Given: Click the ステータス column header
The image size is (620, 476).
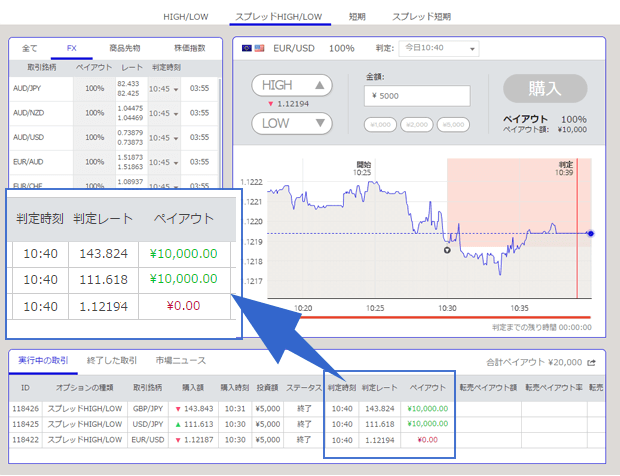Looking at the screenshot, I should 304,388.
